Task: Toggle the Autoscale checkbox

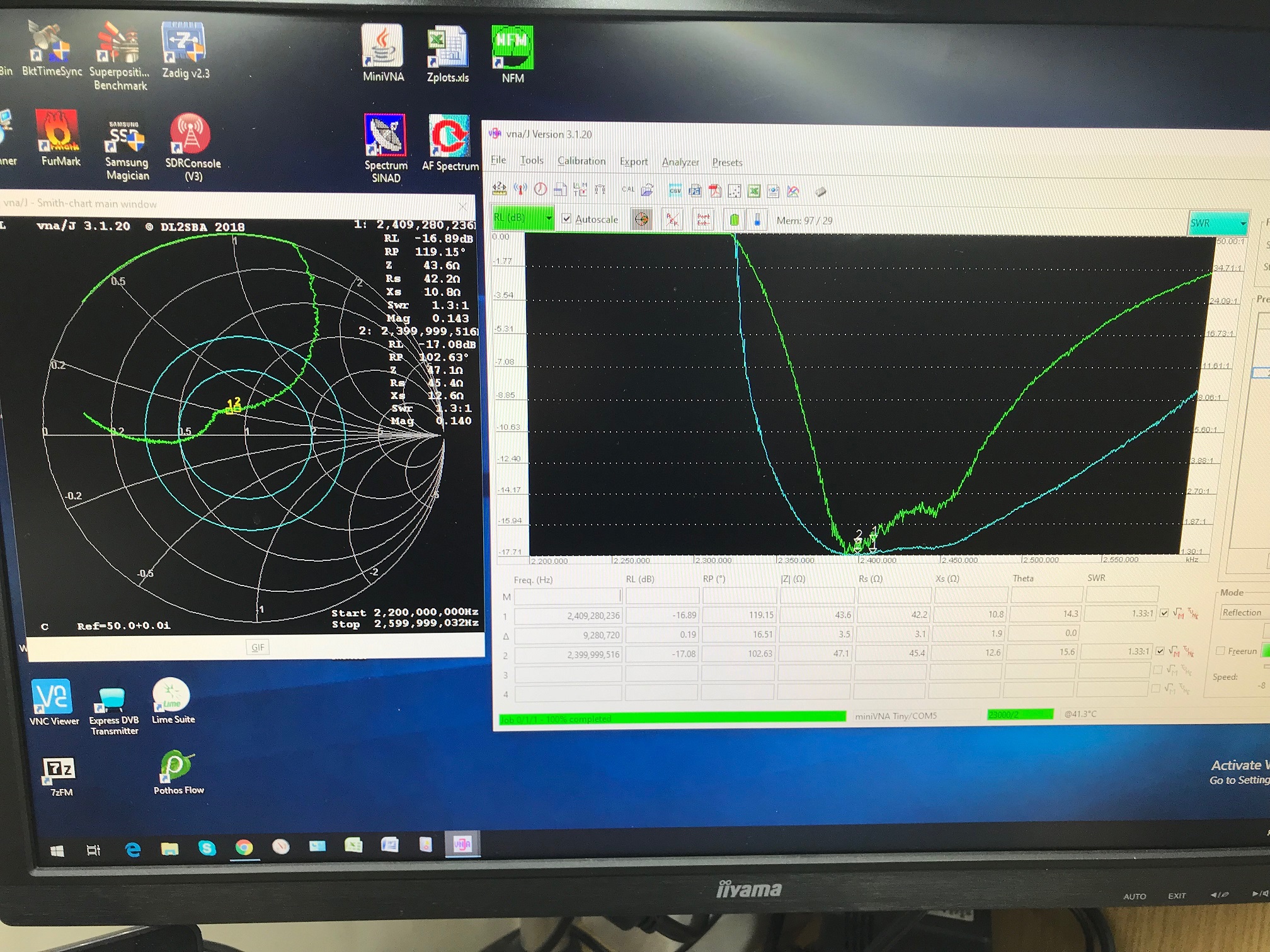Action: point(566,218)
